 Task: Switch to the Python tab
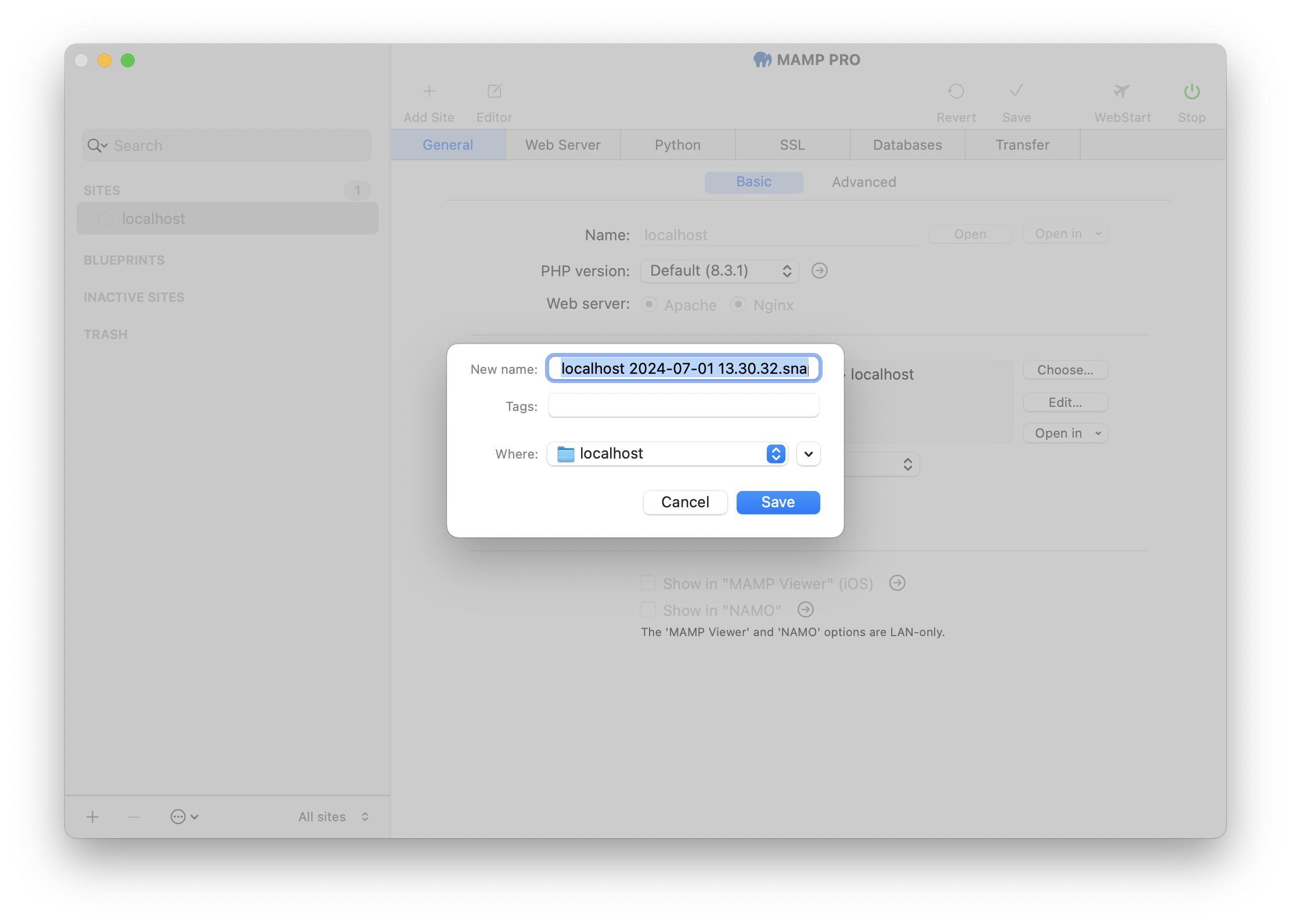pos(678,145)
